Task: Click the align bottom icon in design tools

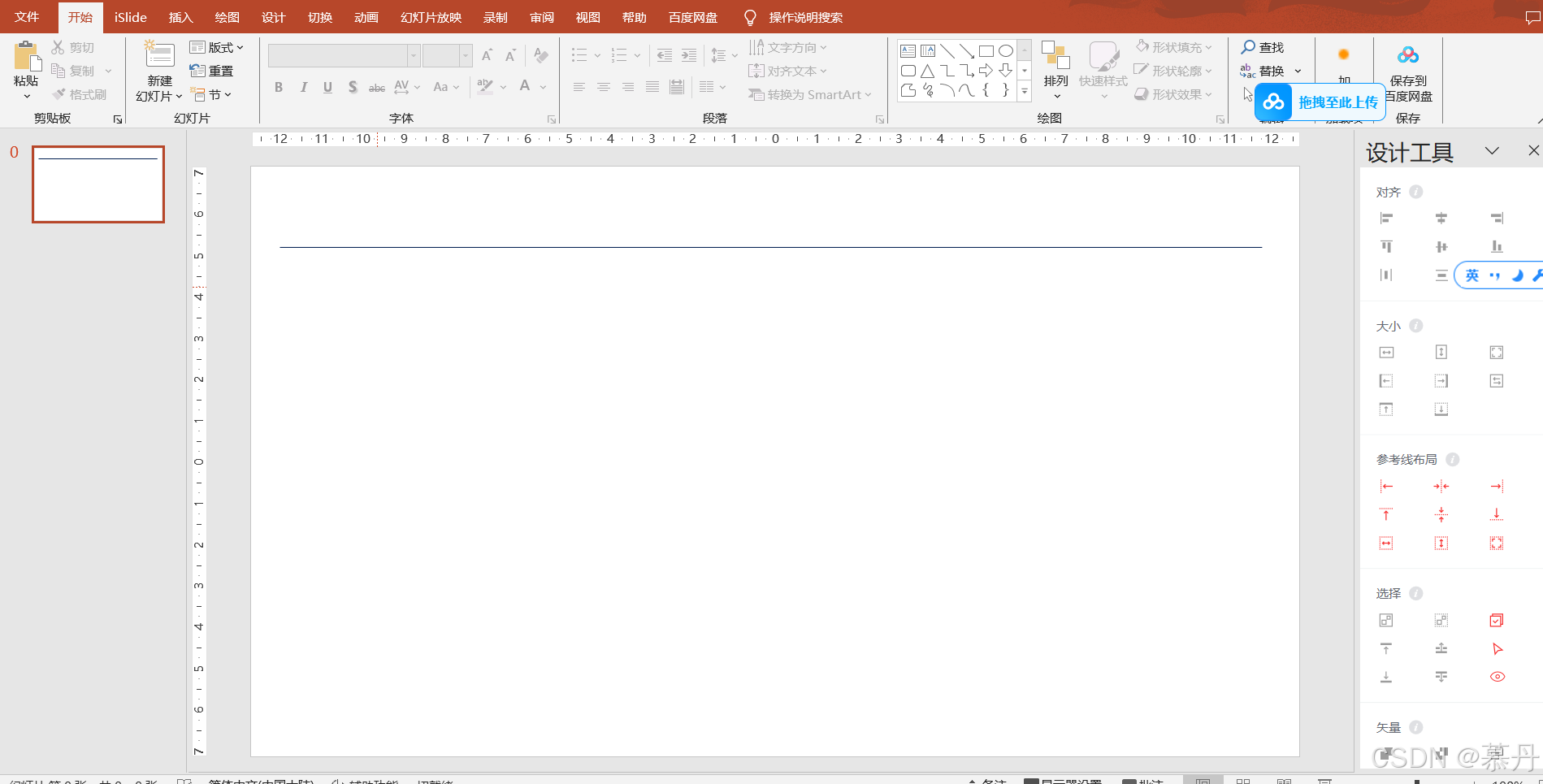Action: tap(1497, 246)
